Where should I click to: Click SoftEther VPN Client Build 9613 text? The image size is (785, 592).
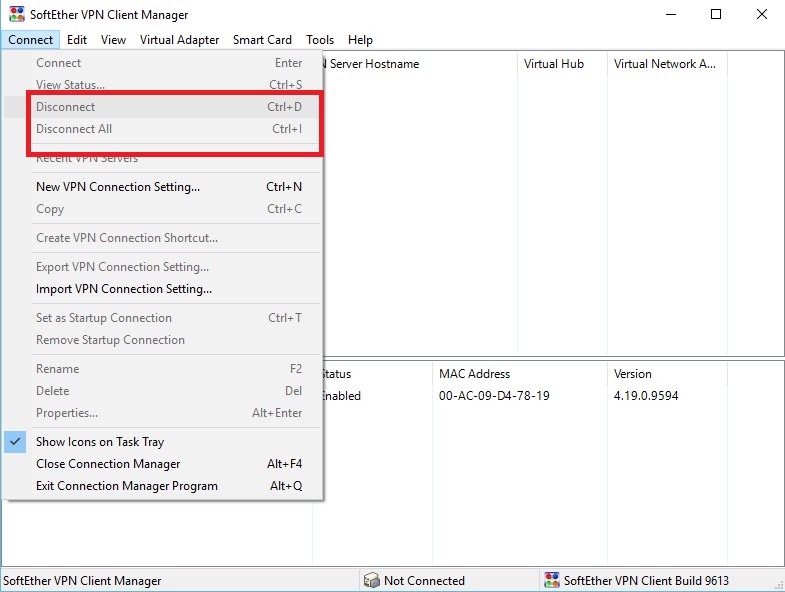click(x=646, y=580)
